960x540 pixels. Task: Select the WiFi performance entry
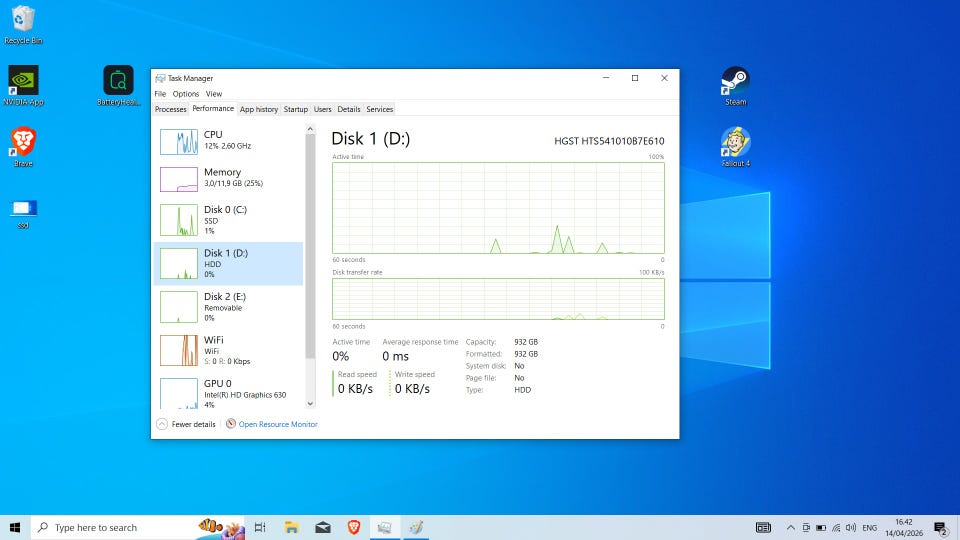tap(228, 350)
